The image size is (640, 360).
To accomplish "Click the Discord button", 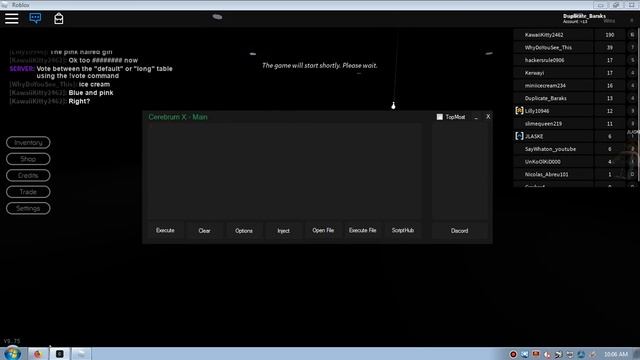I will 460,231.
